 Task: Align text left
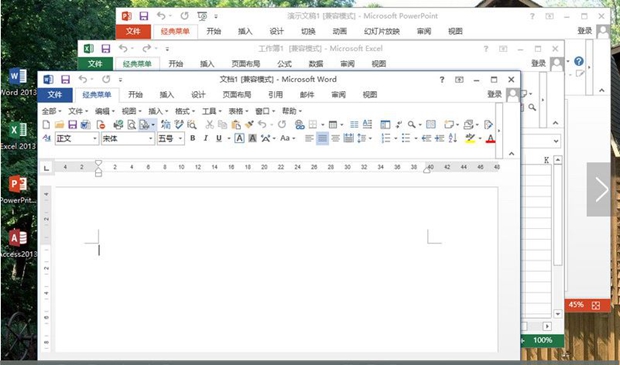pyautogui.click(x=309, y=138)
